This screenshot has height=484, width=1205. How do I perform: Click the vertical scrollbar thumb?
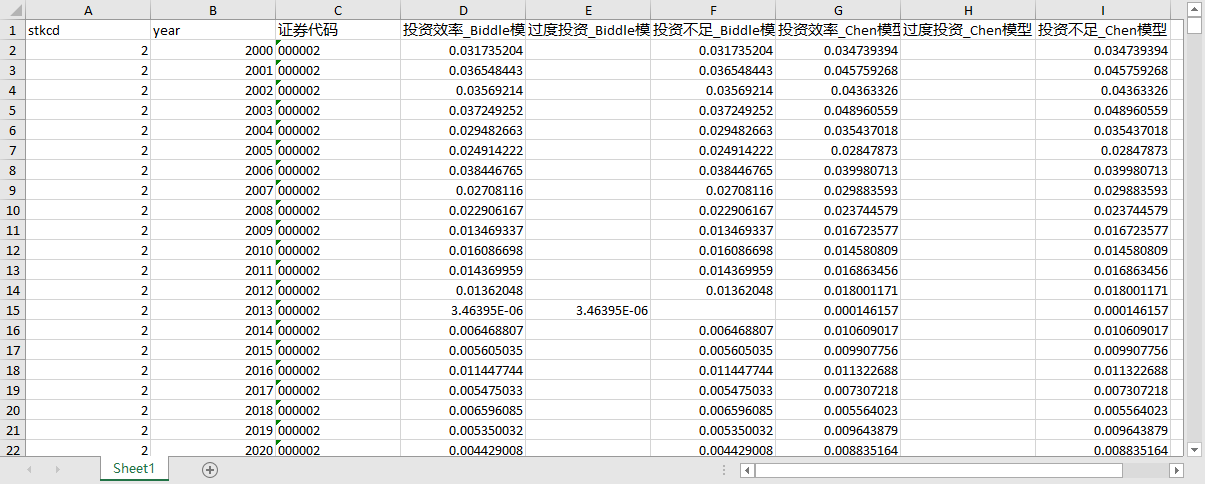pyautogui.click(x=1194, y=25)
